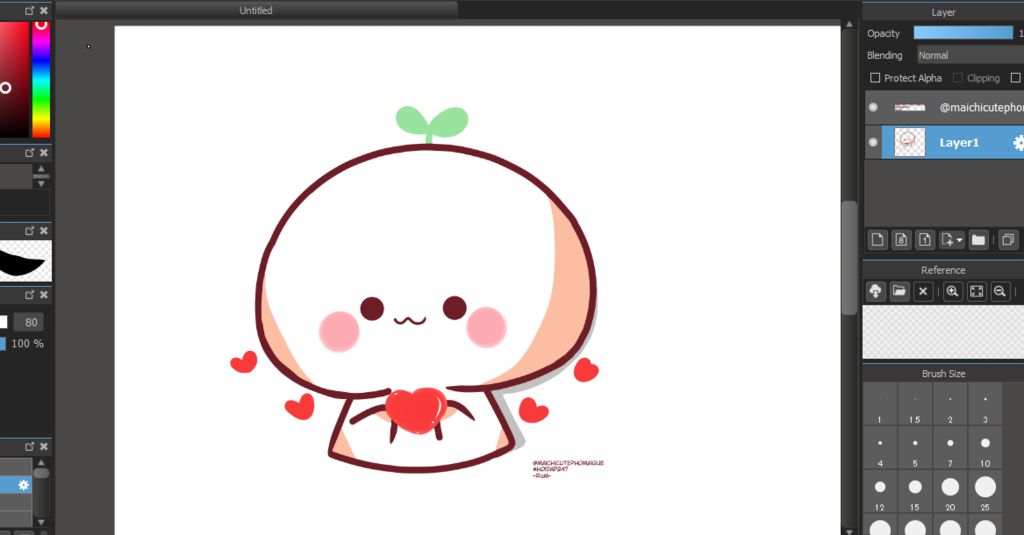Click the brush opacity 100 % value
The height and width of the screenshot is (535, 1024).
[x=27, y=344]
